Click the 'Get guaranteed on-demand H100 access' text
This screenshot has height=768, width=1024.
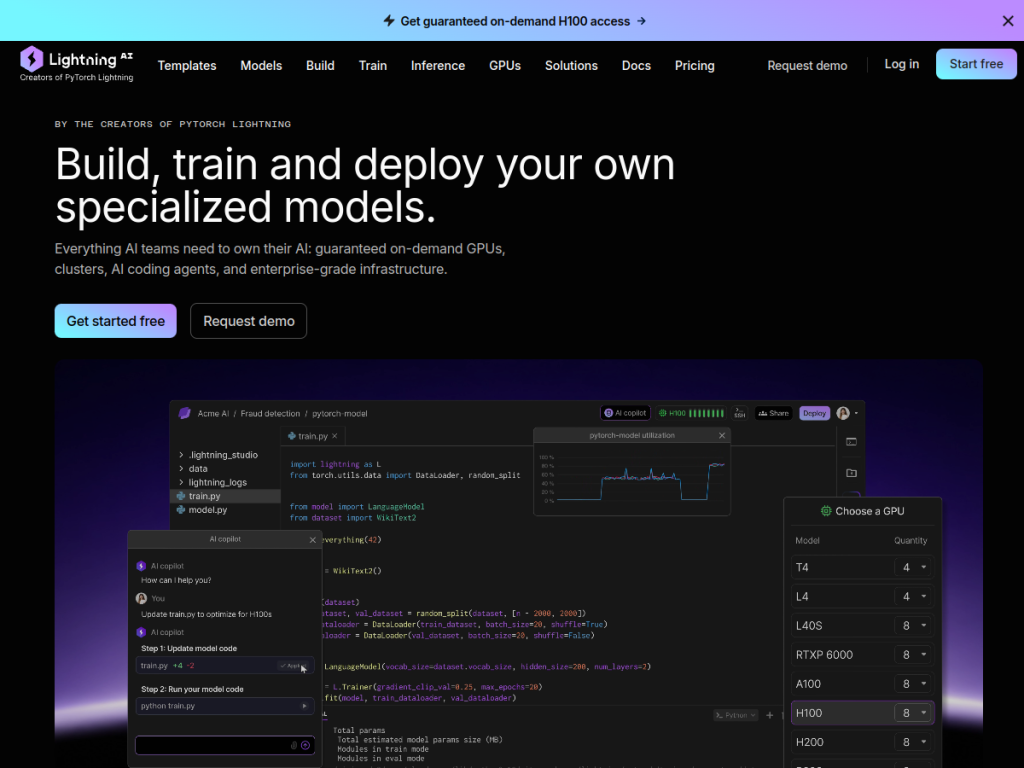[515, 21]
